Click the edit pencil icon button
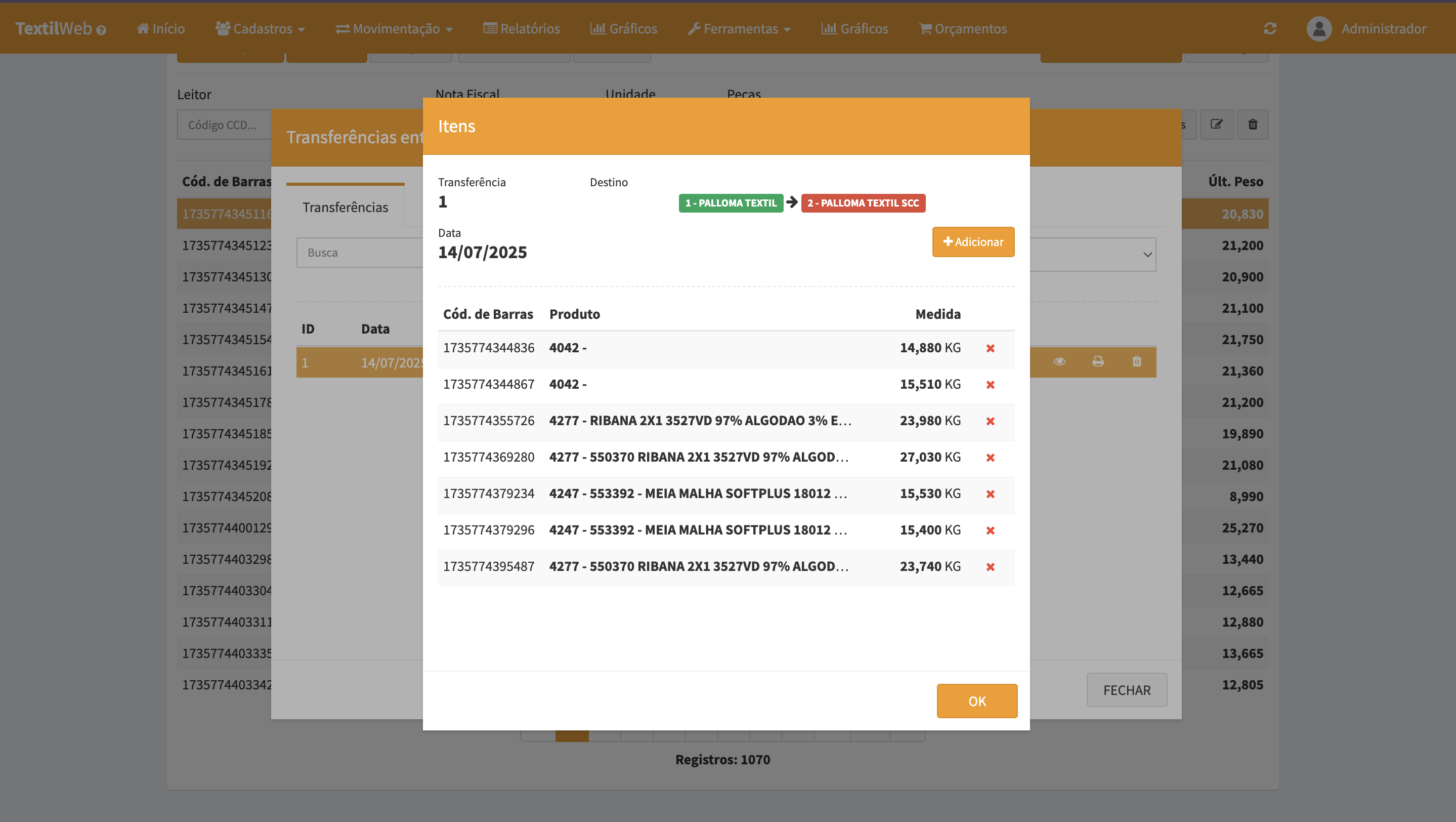Image resolution: width=1456 pixels, height=822 pixels. (1216, 125)
